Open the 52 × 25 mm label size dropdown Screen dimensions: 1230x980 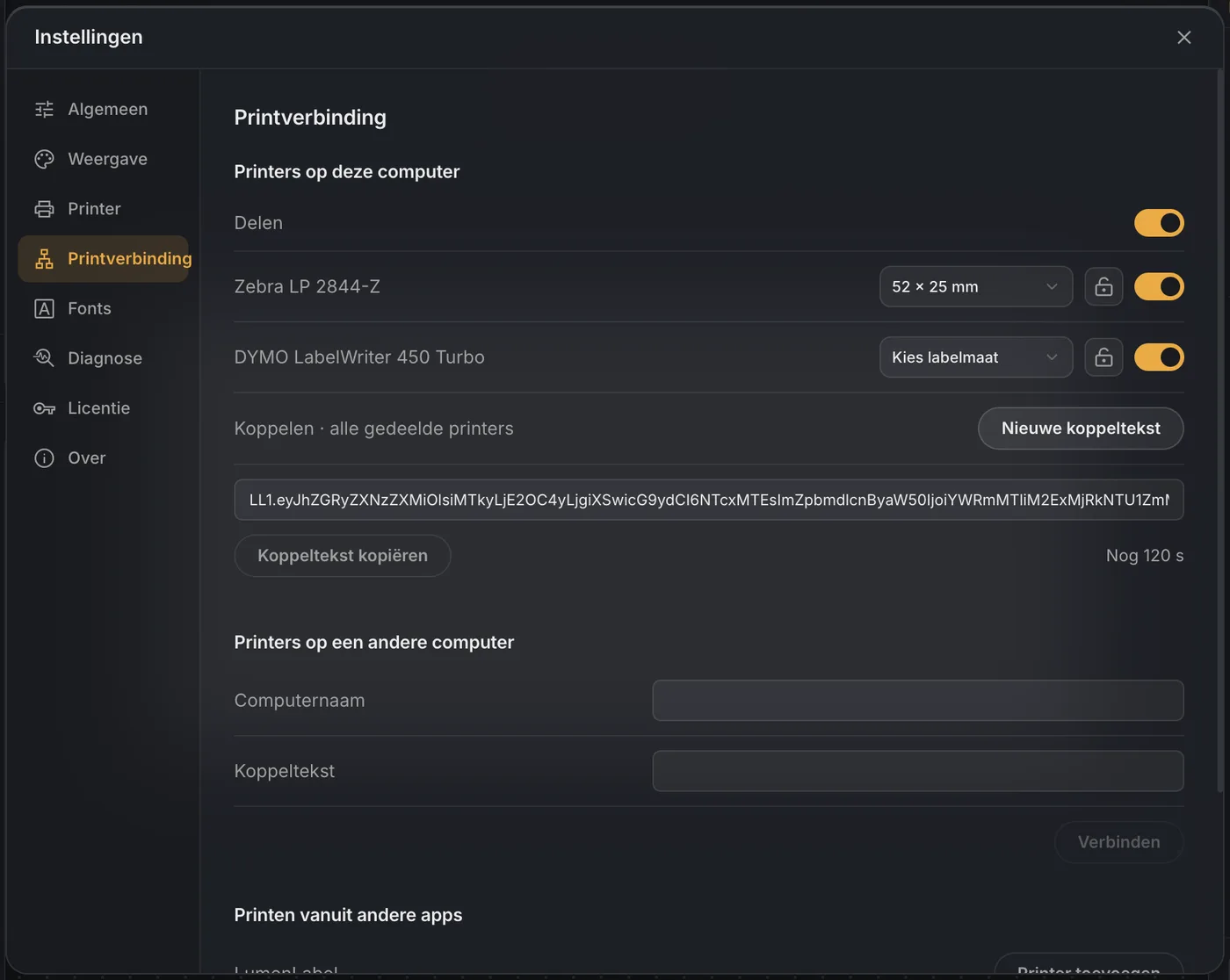click(976, 286)
